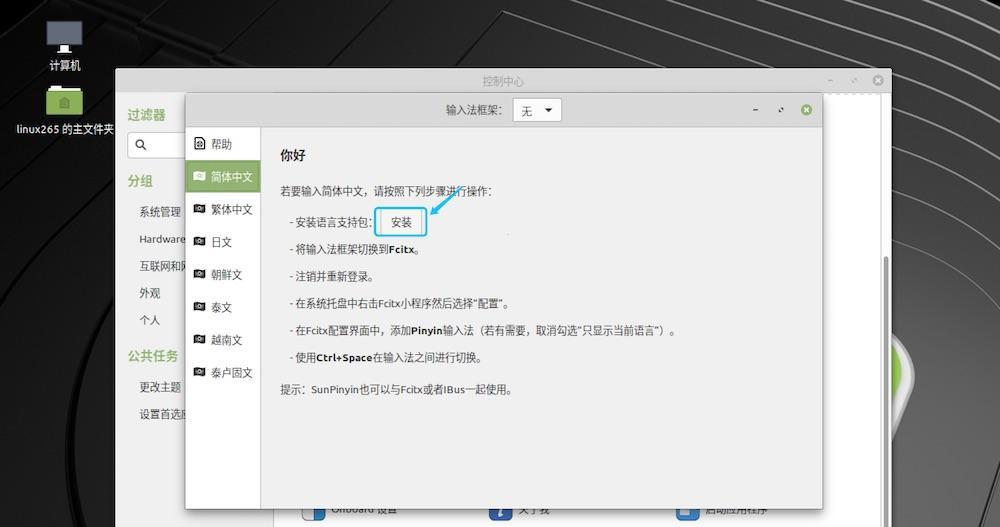Click the flag icon beside 朝鲜文
This screenshot has height=527, width=1000.
coord(200,274)
